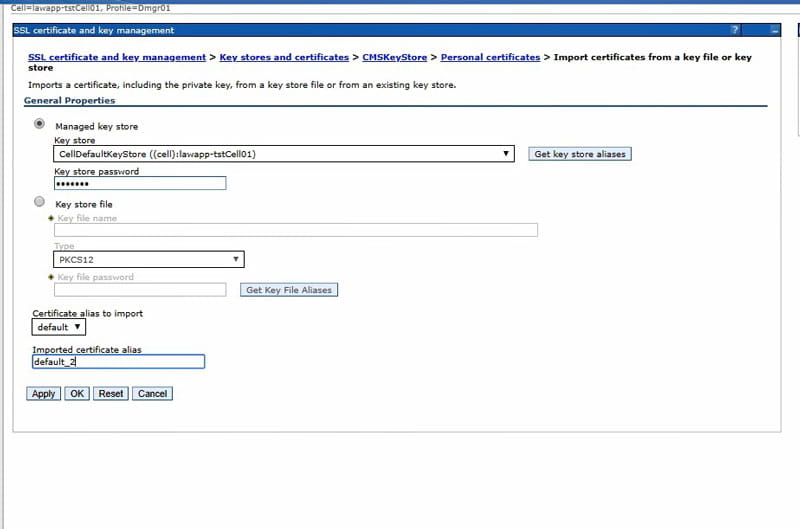The height and width of the screenshot is (529, 800).
Task: Open the CMSKeyStore breadcrumb link
Action: coord(394,57)
